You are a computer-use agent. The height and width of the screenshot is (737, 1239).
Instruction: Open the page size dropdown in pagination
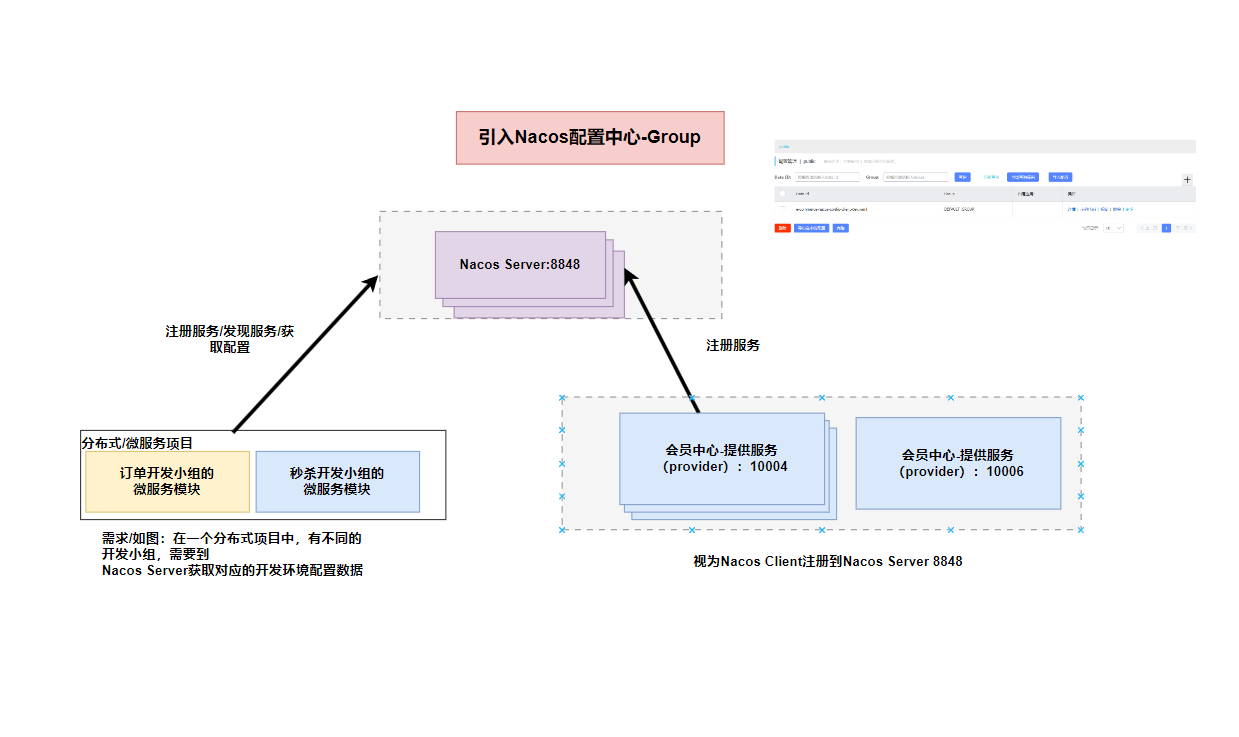coord(1113,228)
